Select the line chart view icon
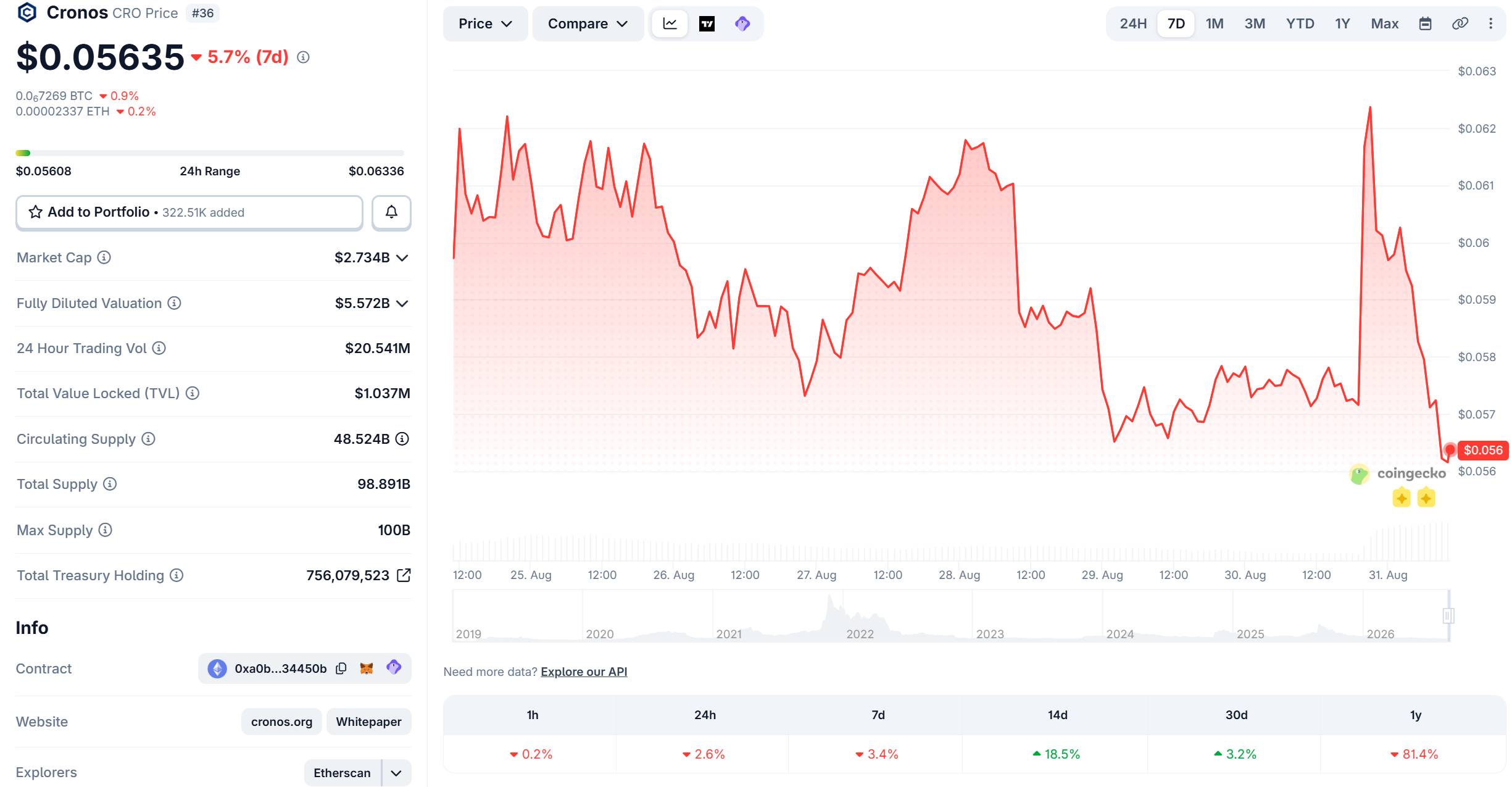 670,24
